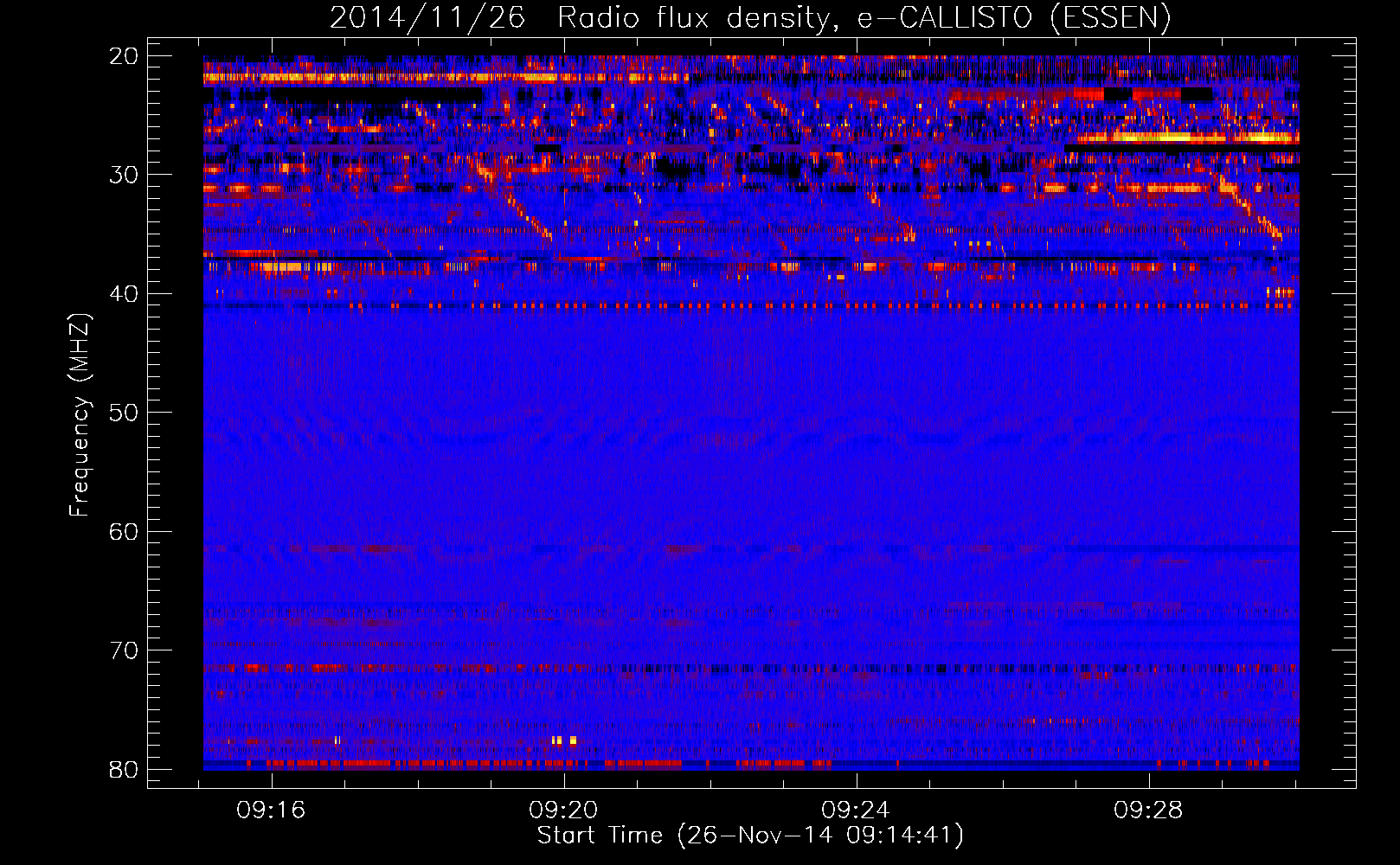Click the 'Frequency (MHZ)' axis label

click(x=80, y=415)
